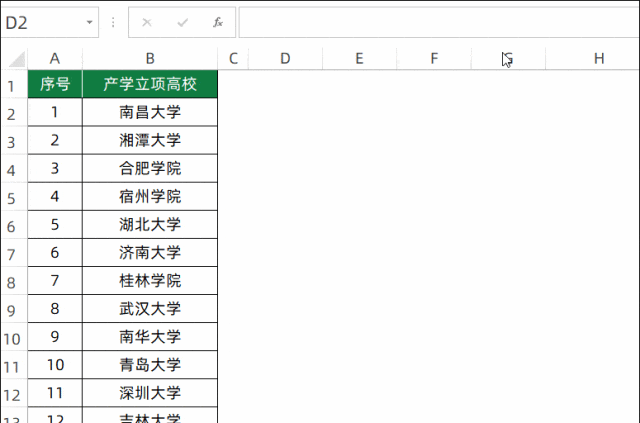The width and height of the screenshot is (640, 423).
Task: Click serial number cell next to 合肥学院
Action: (55, 168)
